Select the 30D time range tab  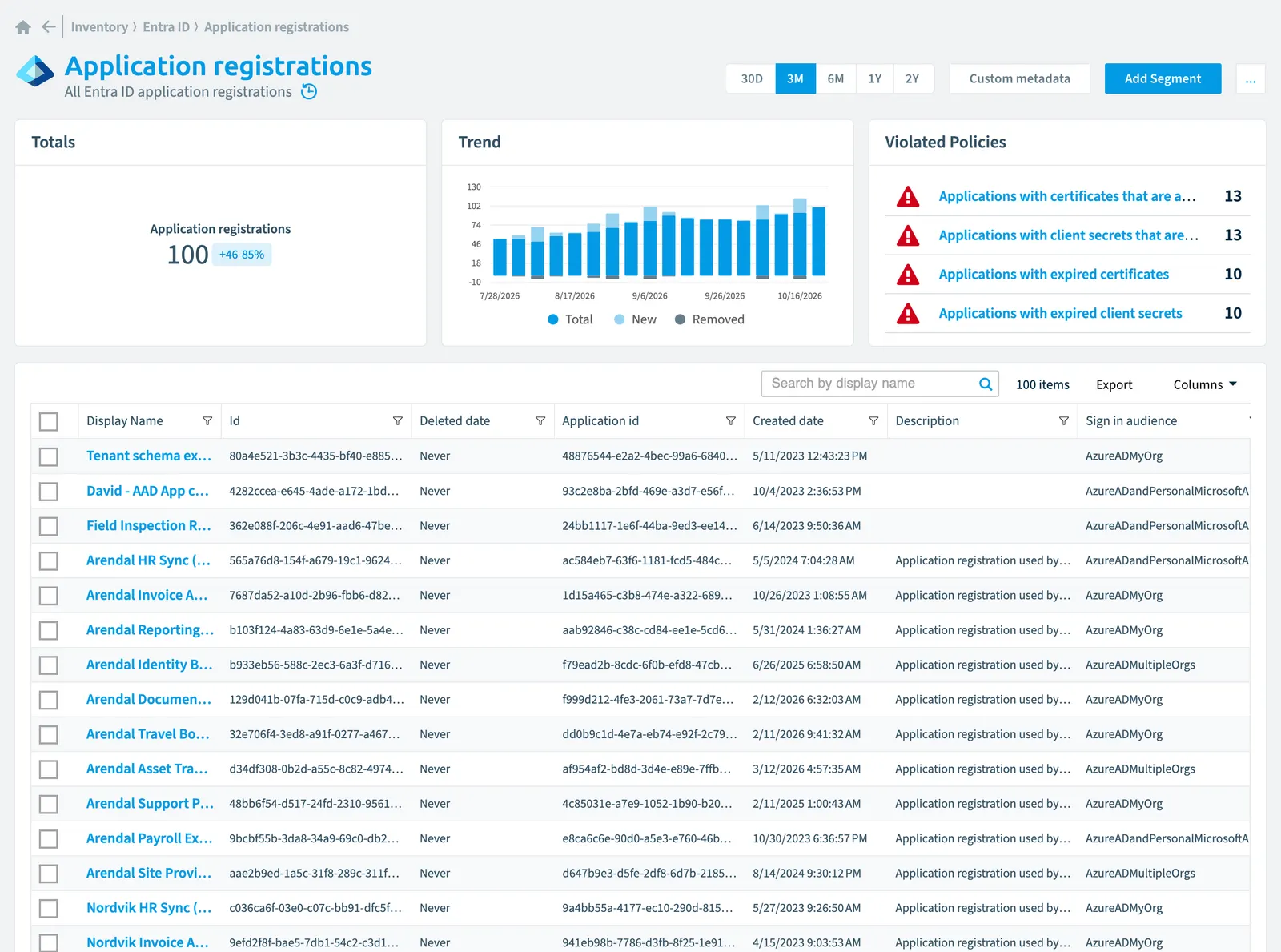[x=751, y=79]
